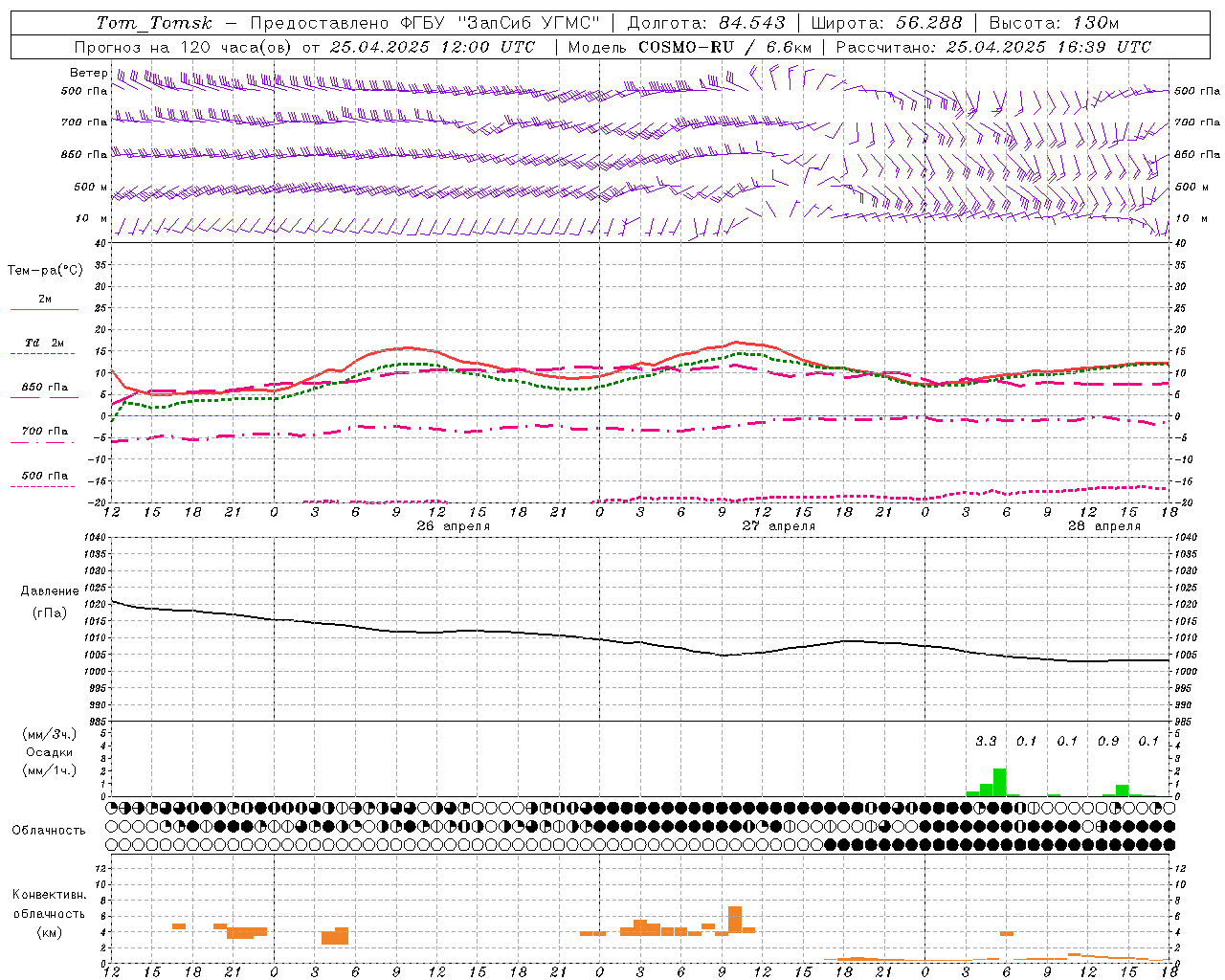
Task: Click the "3.3" precipitation total value
Action: (986, 742)
